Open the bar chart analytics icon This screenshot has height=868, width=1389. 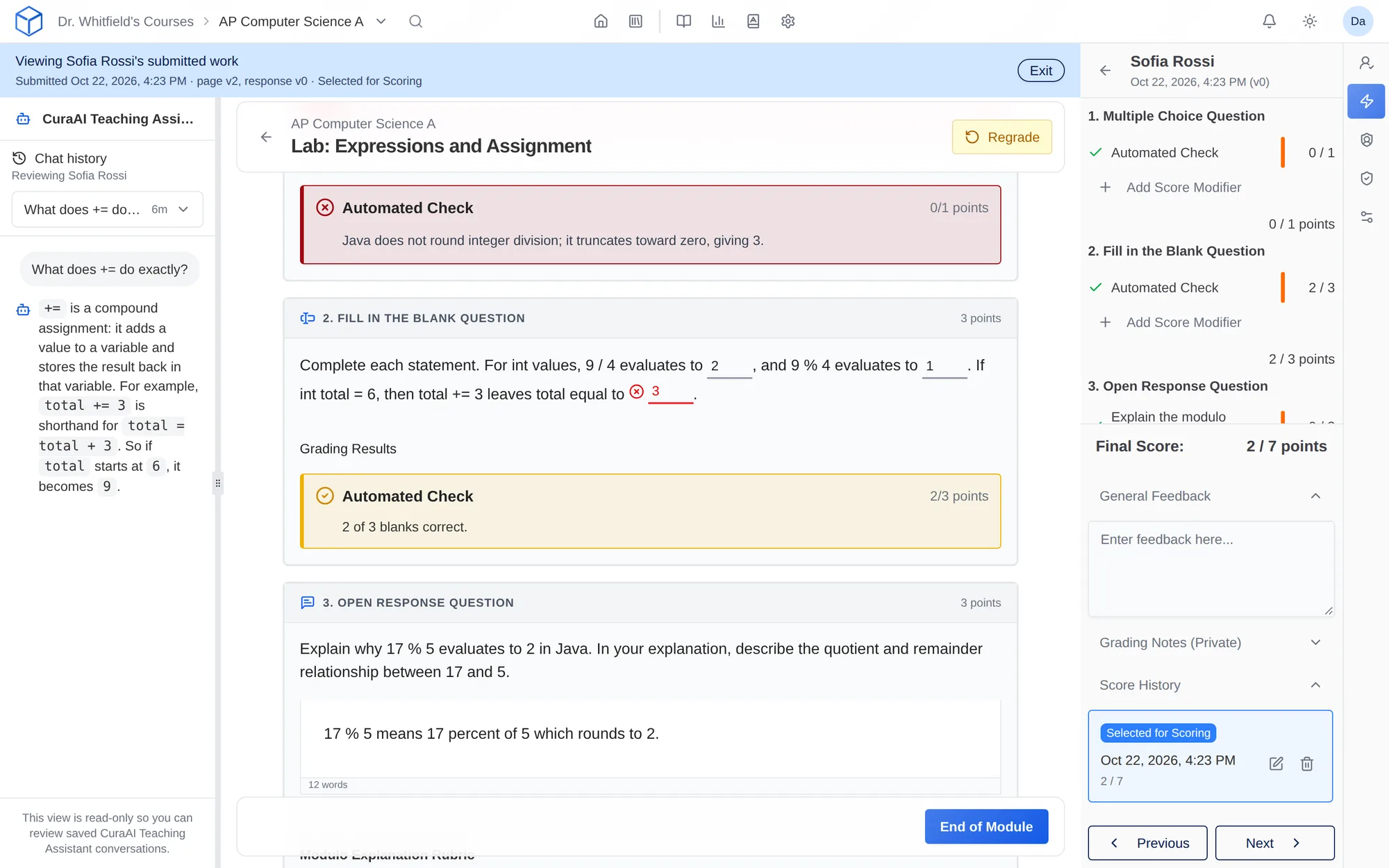coord(718,22)
